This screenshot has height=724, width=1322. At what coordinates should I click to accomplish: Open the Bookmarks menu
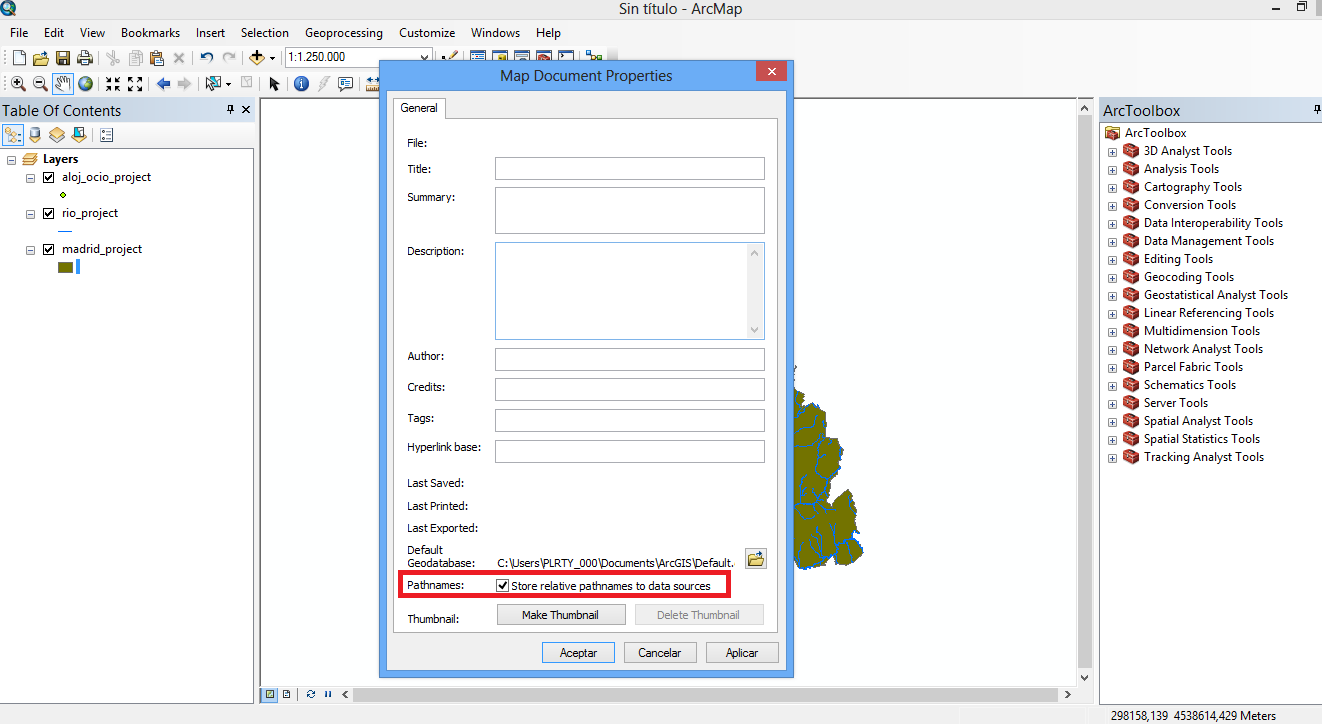click(150, 33)
